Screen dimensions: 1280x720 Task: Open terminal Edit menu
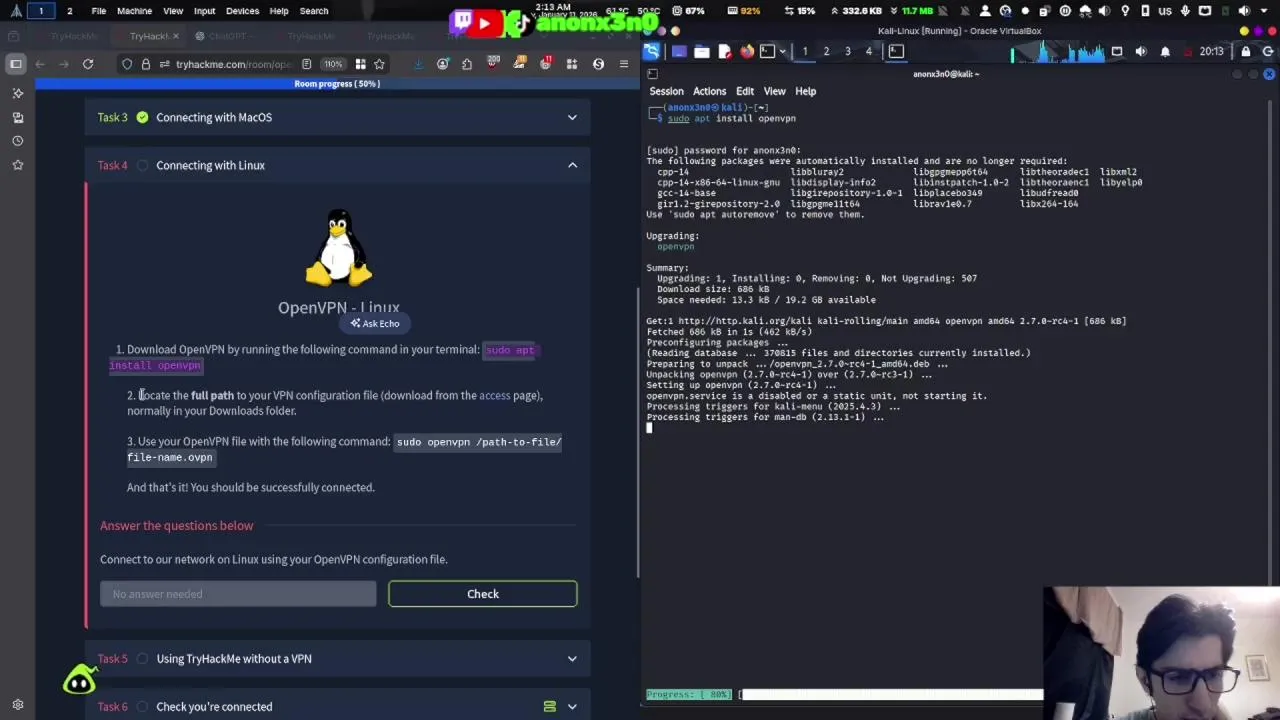745,91
